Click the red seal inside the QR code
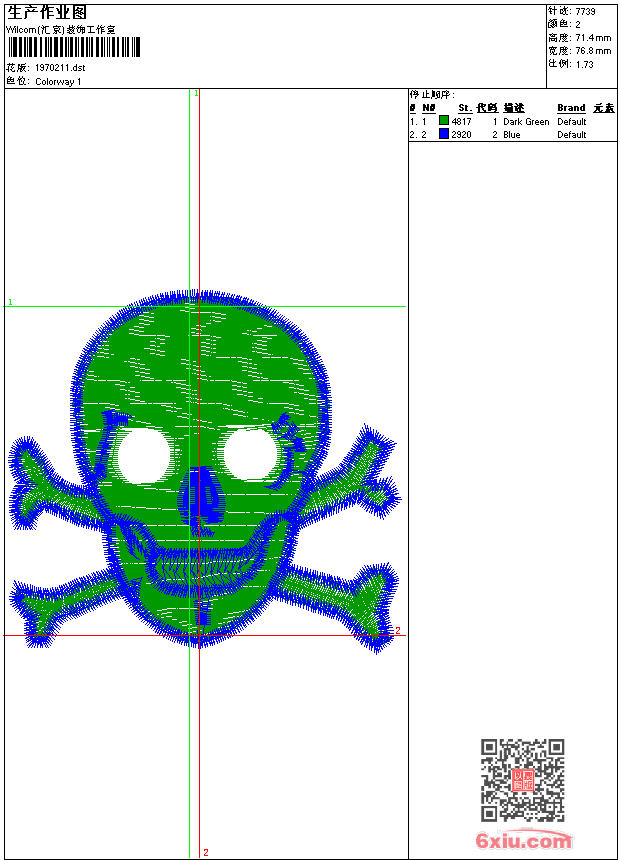This screenshot has width=620, height=860. click(x=523, y=781)
